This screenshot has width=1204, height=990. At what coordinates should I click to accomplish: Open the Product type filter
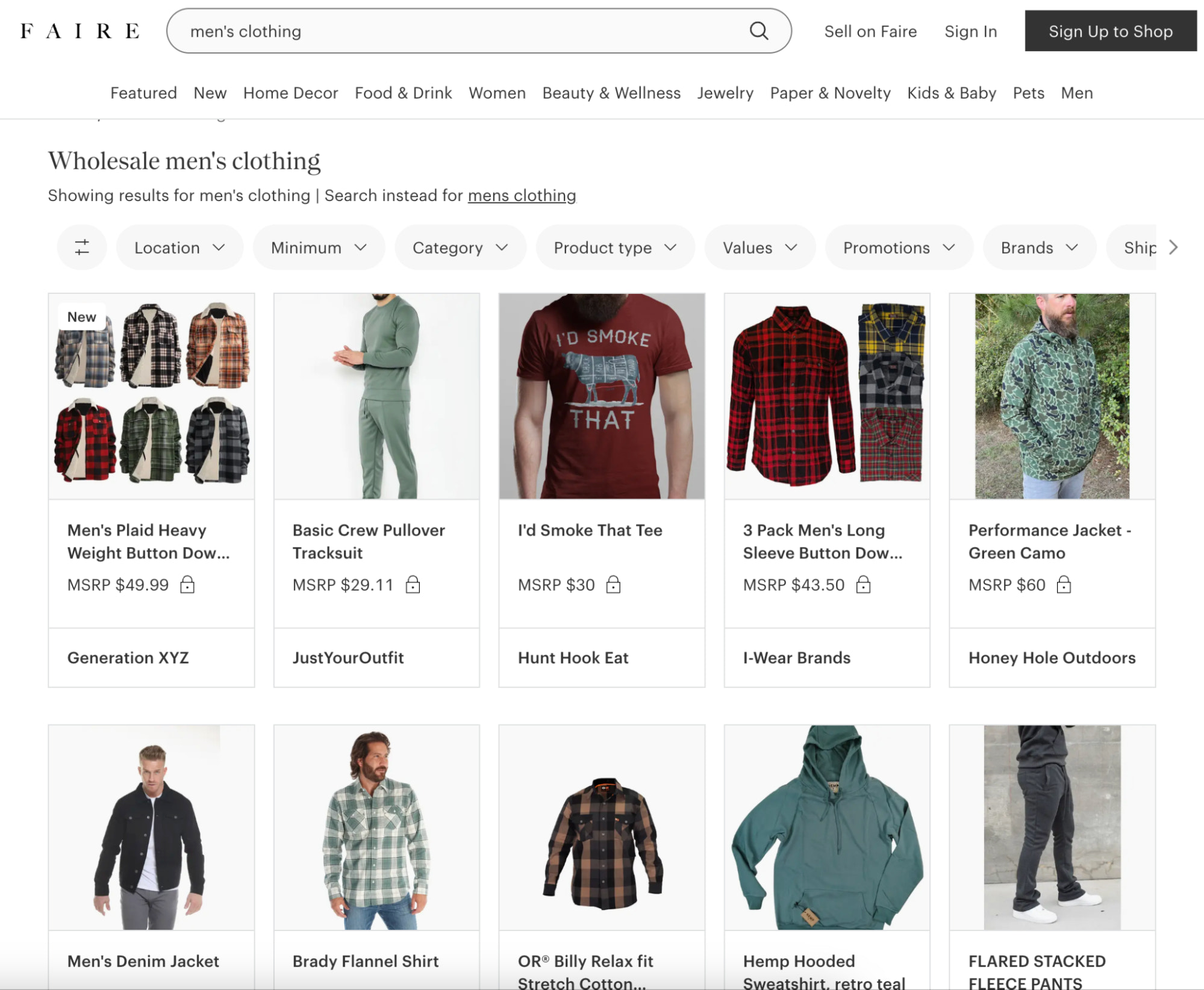pos(615,247)
